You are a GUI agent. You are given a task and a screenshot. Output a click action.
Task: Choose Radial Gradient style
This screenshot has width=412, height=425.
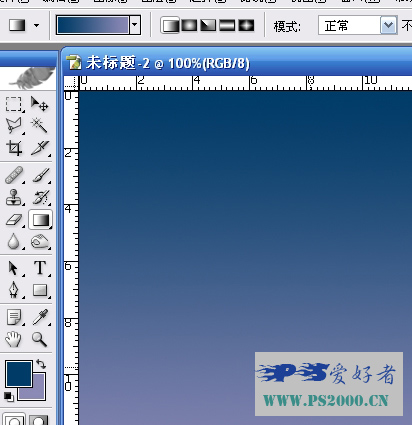(x=189, y=25)
